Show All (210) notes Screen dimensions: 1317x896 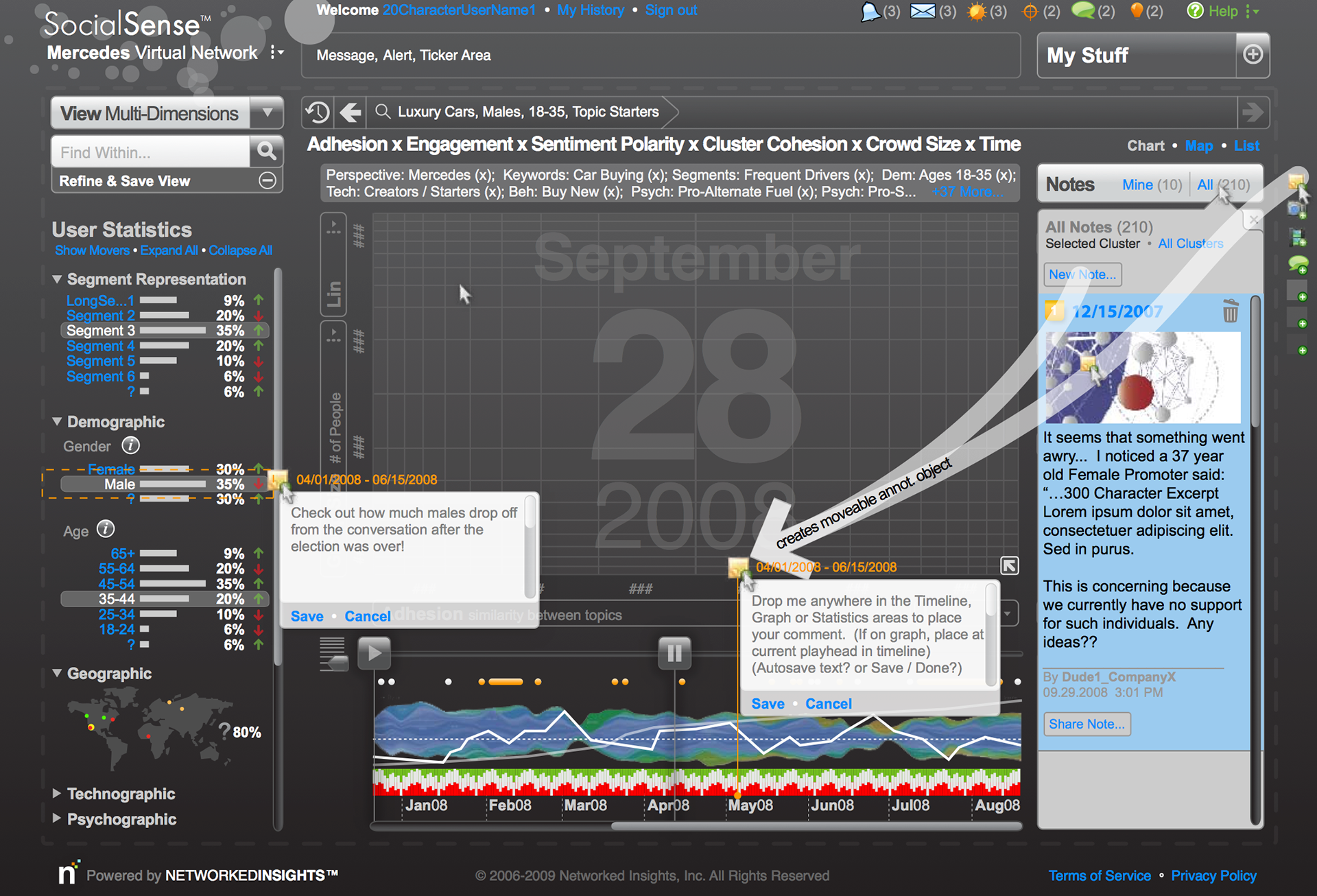click(x=1223, y=185)
